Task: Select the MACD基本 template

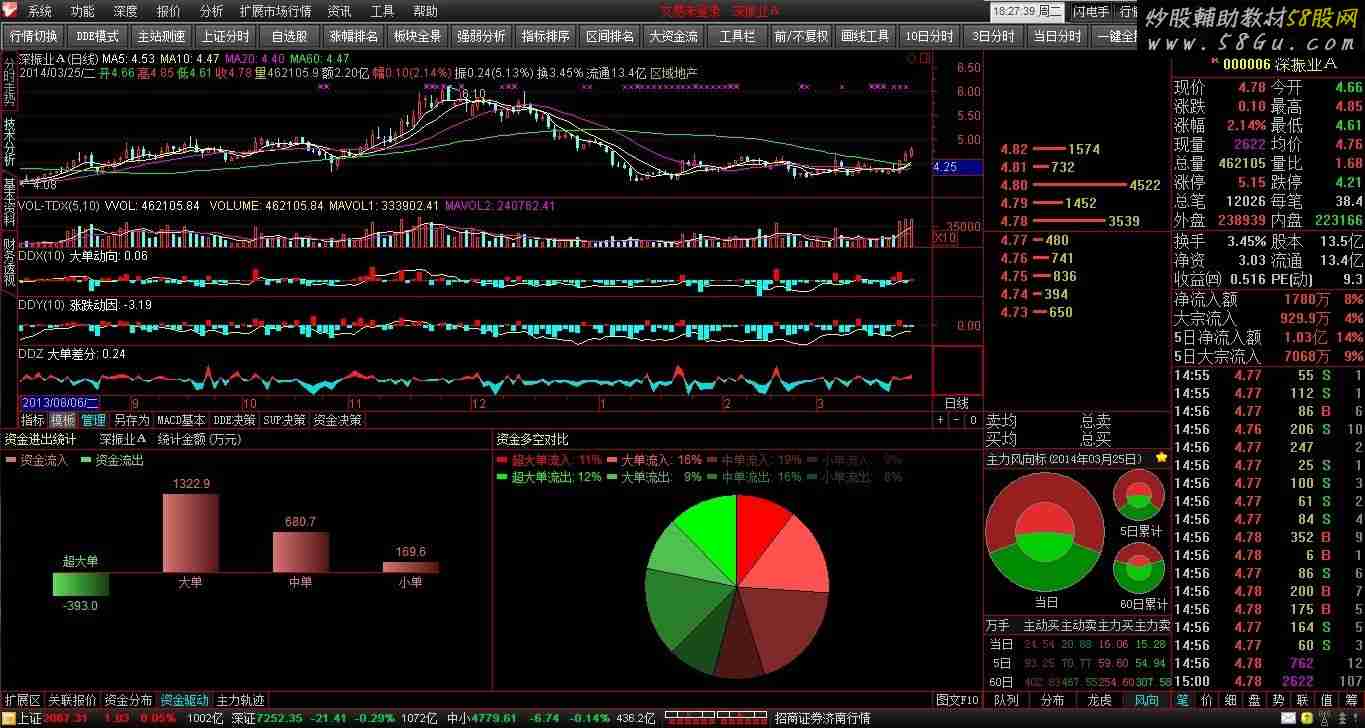Action: (x=181, y=420)
